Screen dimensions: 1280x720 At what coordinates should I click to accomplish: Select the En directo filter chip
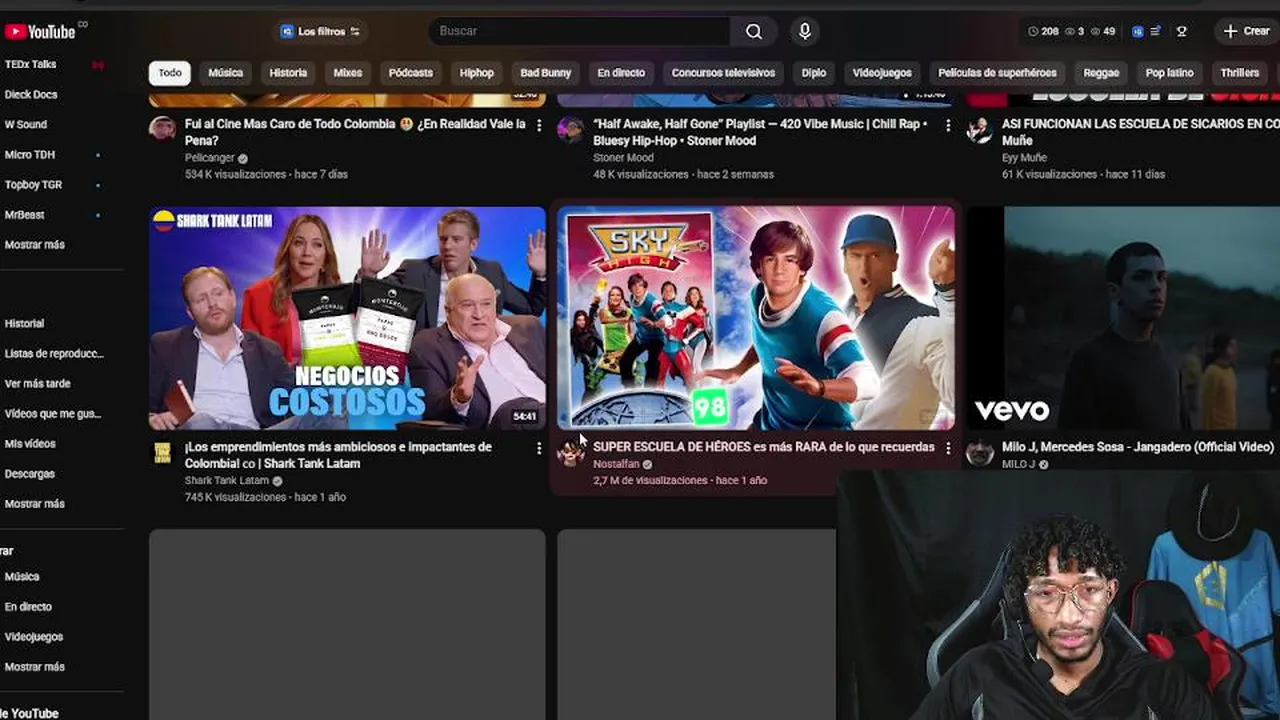621,73
